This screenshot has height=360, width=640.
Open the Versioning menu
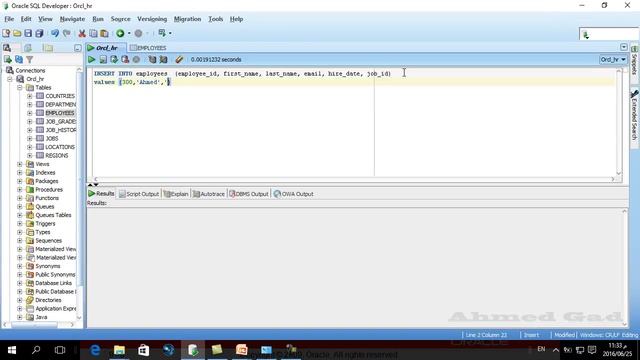152,19
